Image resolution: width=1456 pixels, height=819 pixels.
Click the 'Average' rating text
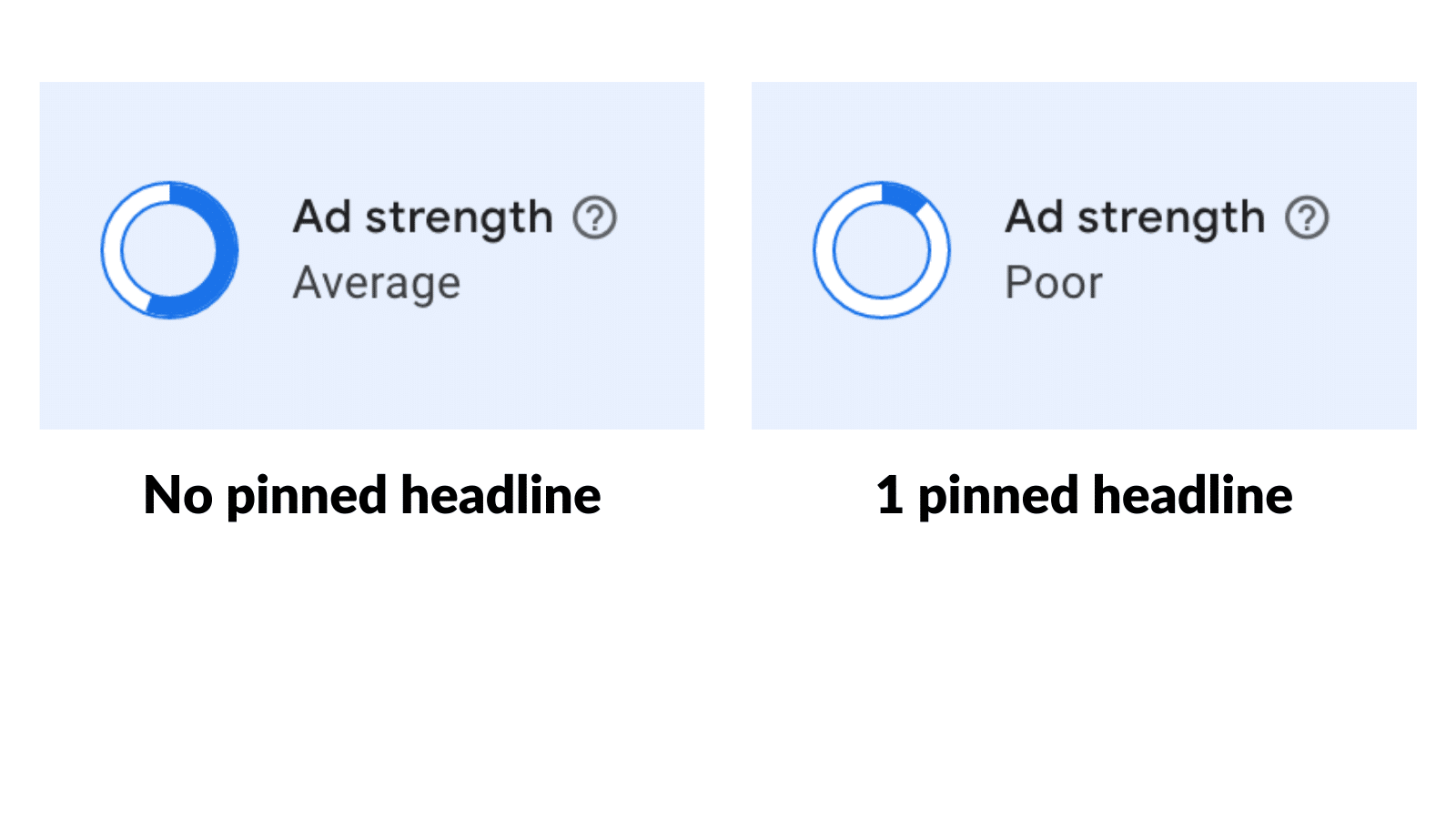click(x=377, y=283)
